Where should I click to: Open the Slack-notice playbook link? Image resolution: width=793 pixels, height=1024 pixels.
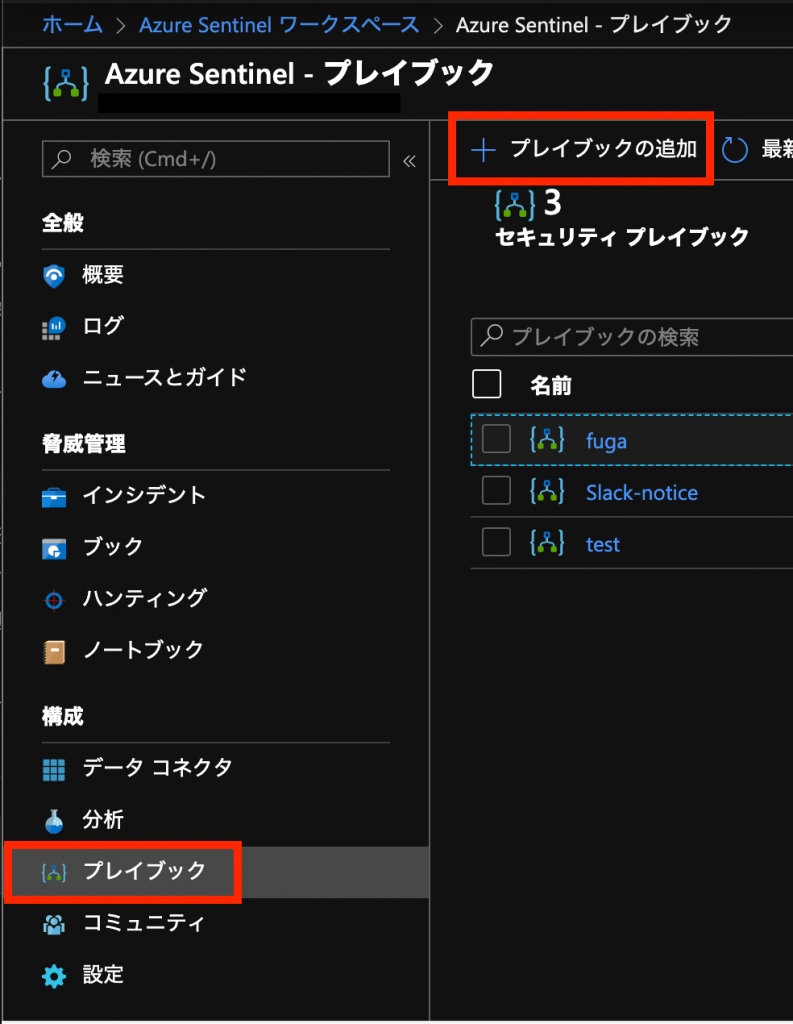pyautogui.click(x=641, y=492)
